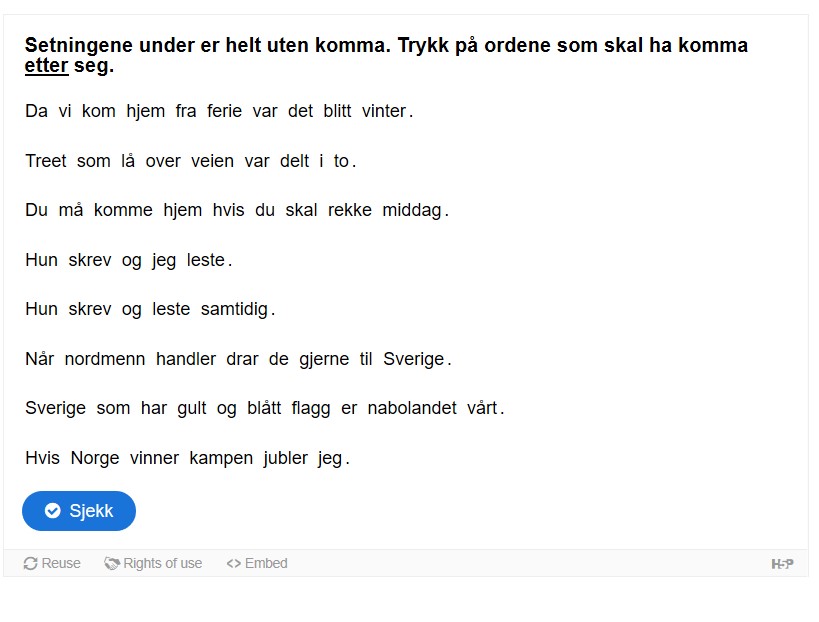819x622 pixels.
Task: Select the word "nabolandet" in seventh sentence
Action: pyautogui.click(x=412, y=408)
